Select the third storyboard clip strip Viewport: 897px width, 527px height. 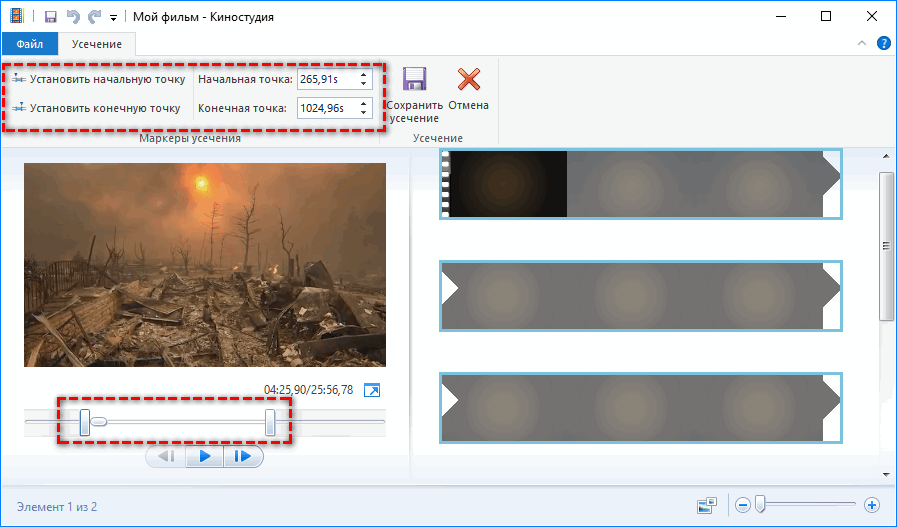(641, 407)
